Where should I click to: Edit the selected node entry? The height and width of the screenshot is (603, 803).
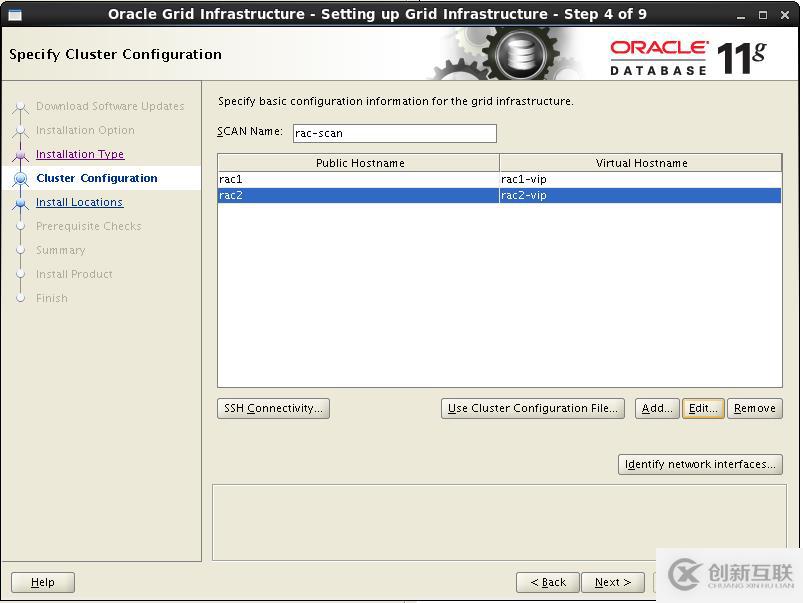(x=703, y=408)
